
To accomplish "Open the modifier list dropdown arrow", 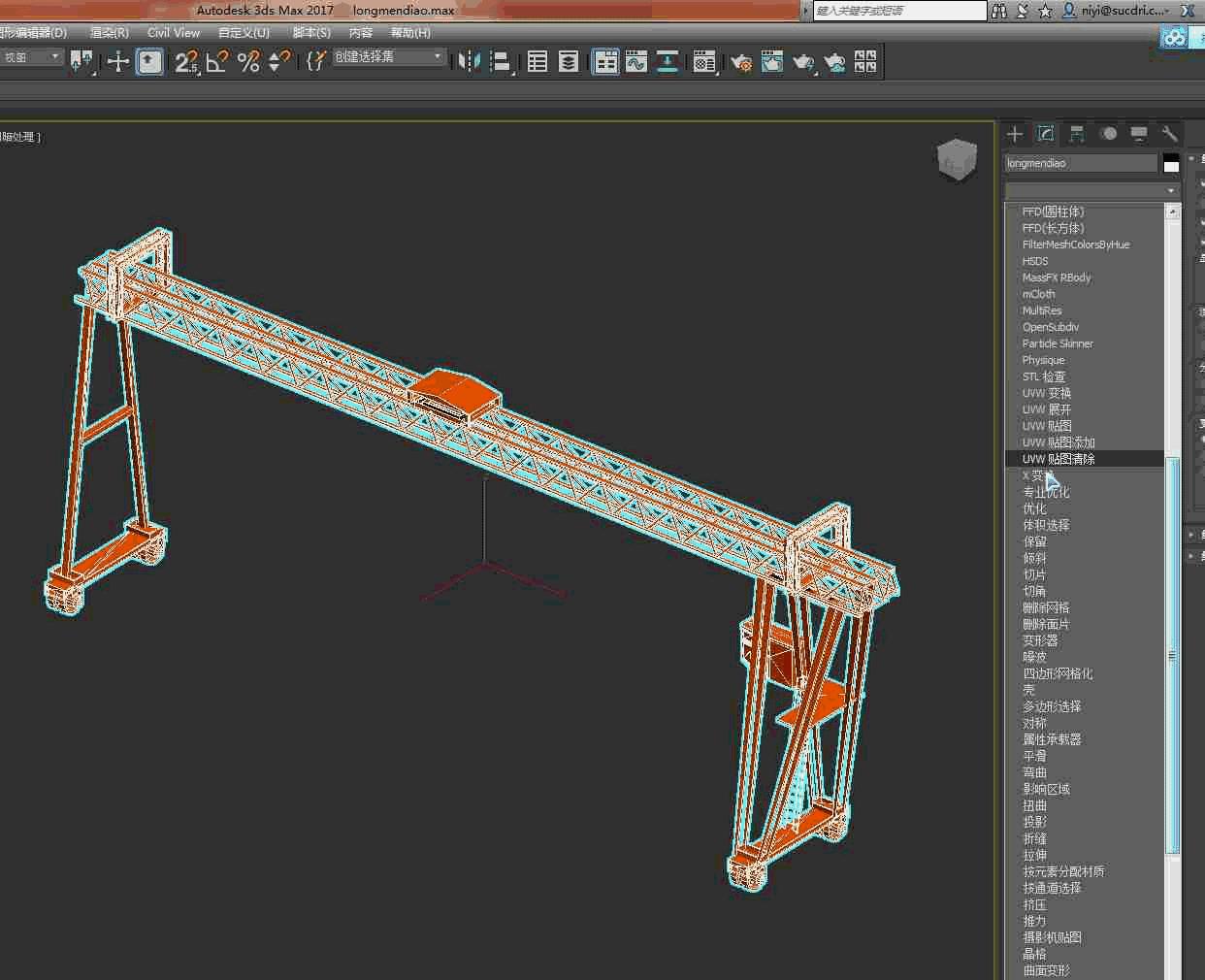I will [1171, 190].
